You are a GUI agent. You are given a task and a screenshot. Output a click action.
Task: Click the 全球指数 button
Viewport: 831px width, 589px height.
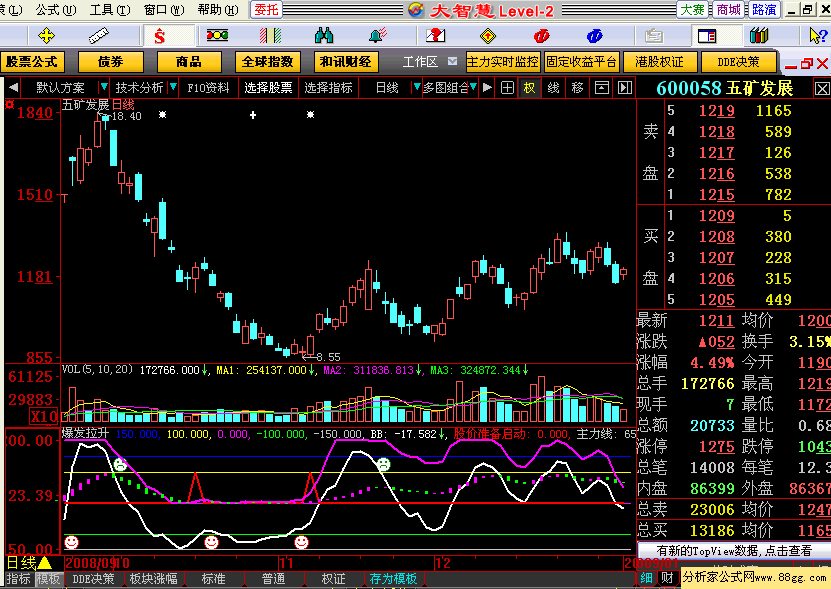point(267,62)
